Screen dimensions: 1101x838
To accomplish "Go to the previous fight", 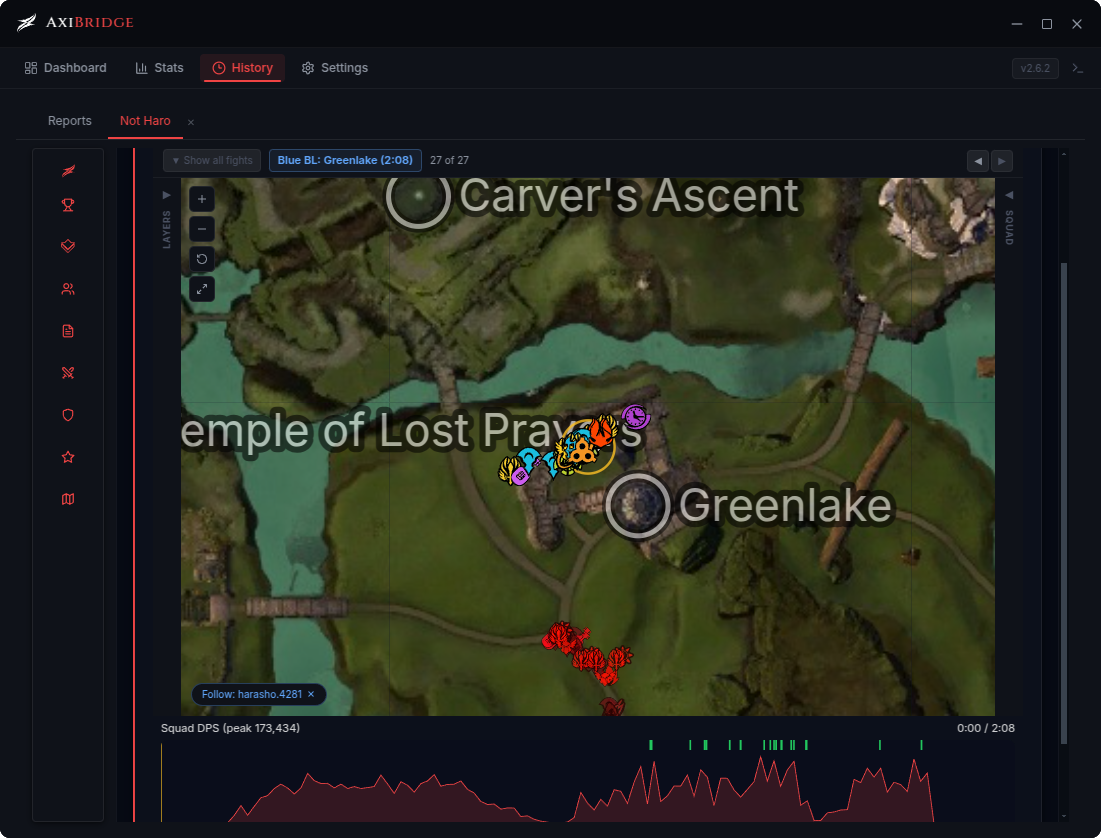I will [977, 161].
